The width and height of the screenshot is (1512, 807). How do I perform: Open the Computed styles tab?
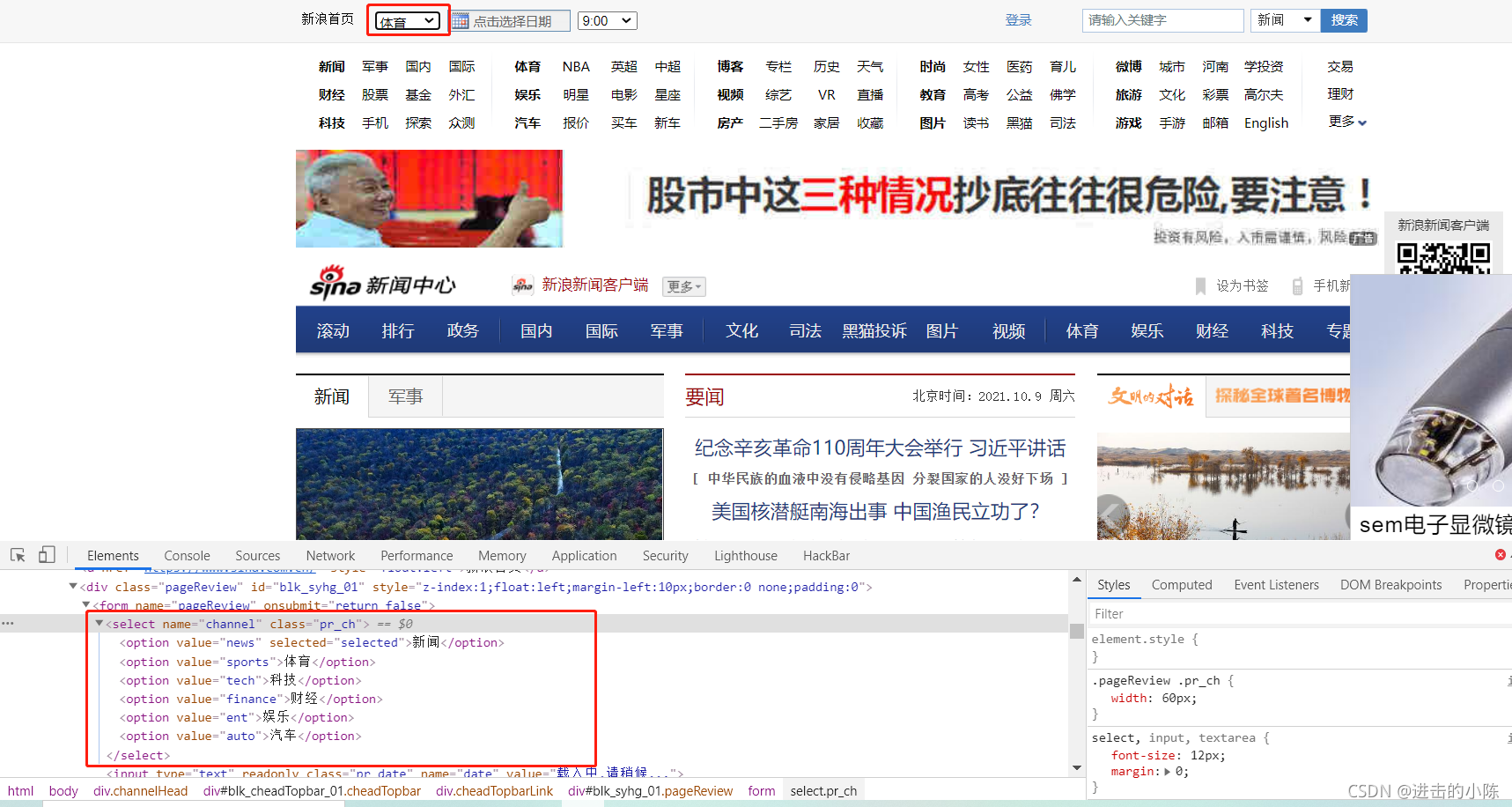click(x=1181, y=584)
